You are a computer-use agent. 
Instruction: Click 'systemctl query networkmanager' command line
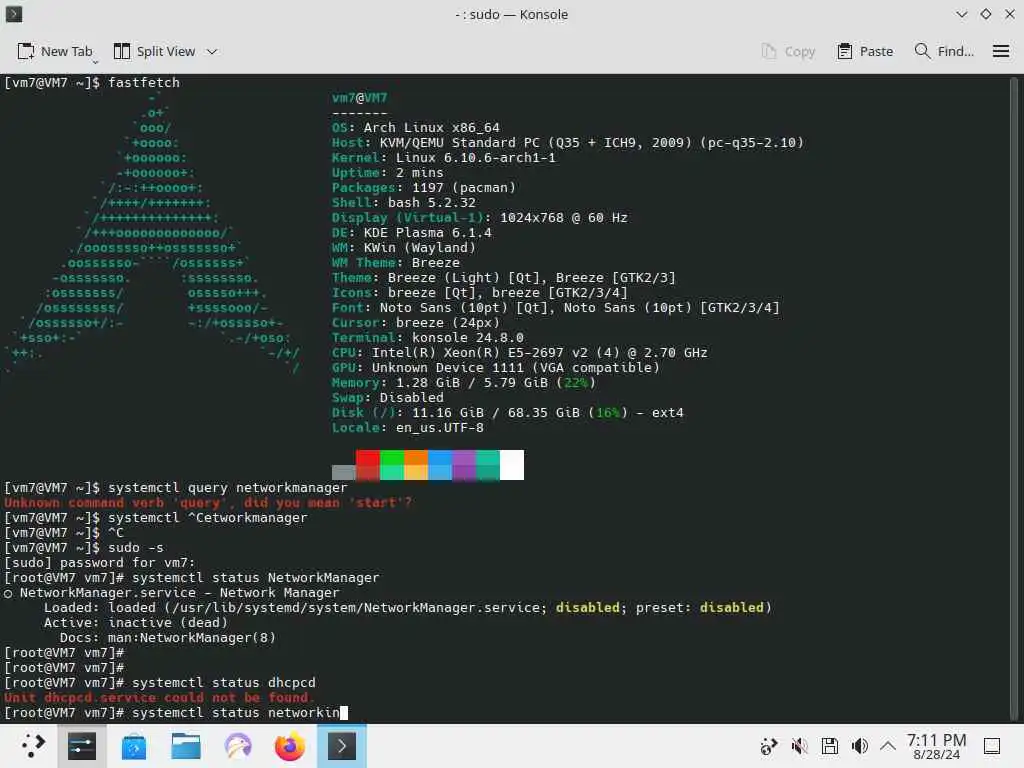176,488
